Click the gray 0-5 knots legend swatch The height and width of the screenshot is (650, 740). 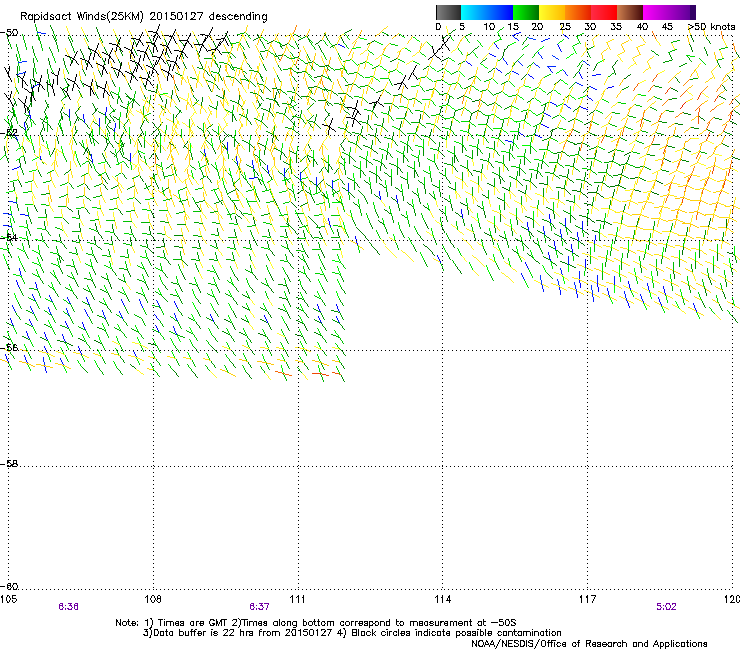point(448,12)
